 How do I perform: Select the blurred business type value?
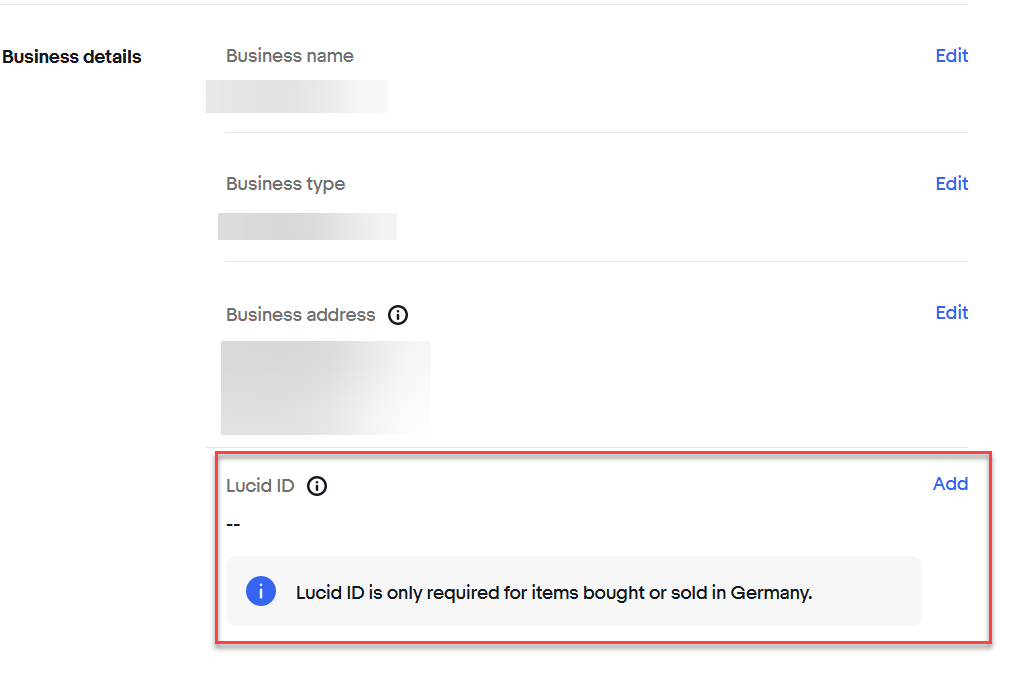[x=307, y=227]
